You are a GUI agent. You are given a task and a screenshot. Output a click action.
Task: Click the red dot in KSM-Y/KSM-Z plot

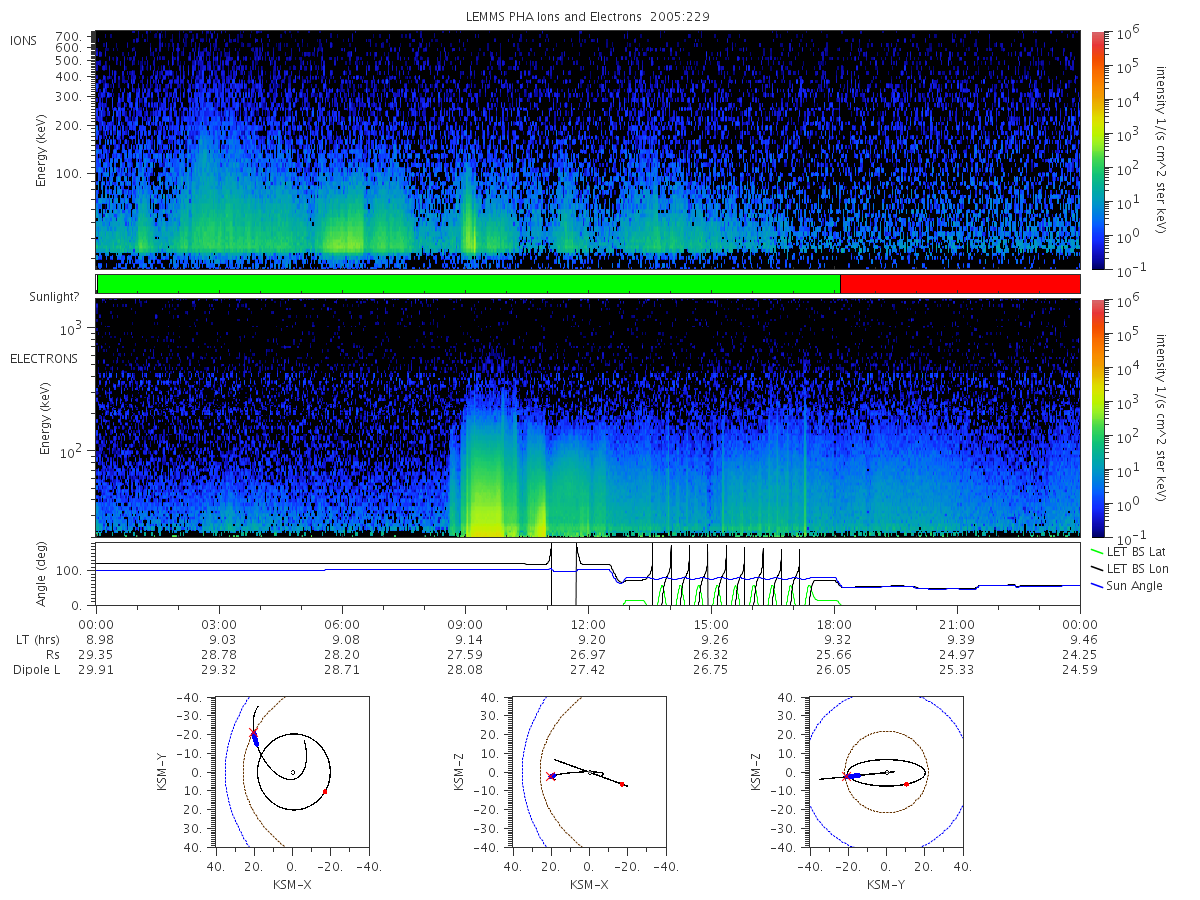click(906, 784)
